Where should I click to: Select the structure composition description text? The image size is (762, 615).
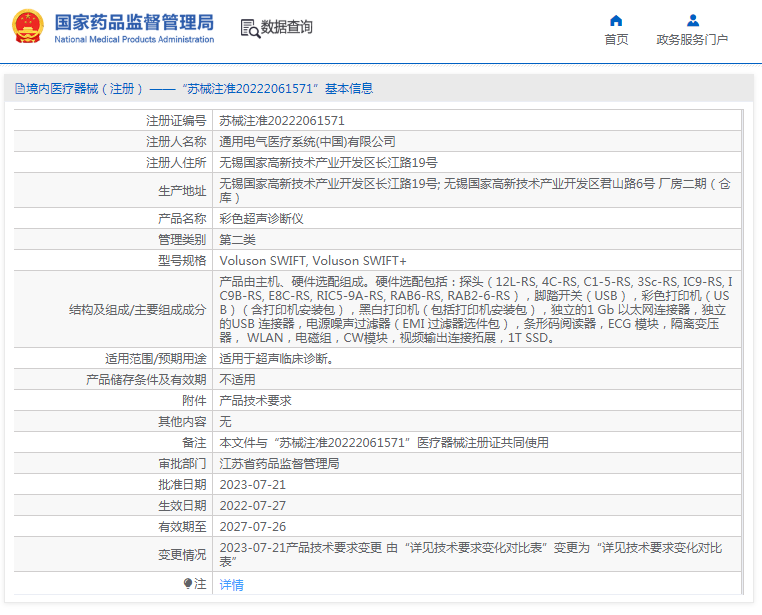click(476, 309)
